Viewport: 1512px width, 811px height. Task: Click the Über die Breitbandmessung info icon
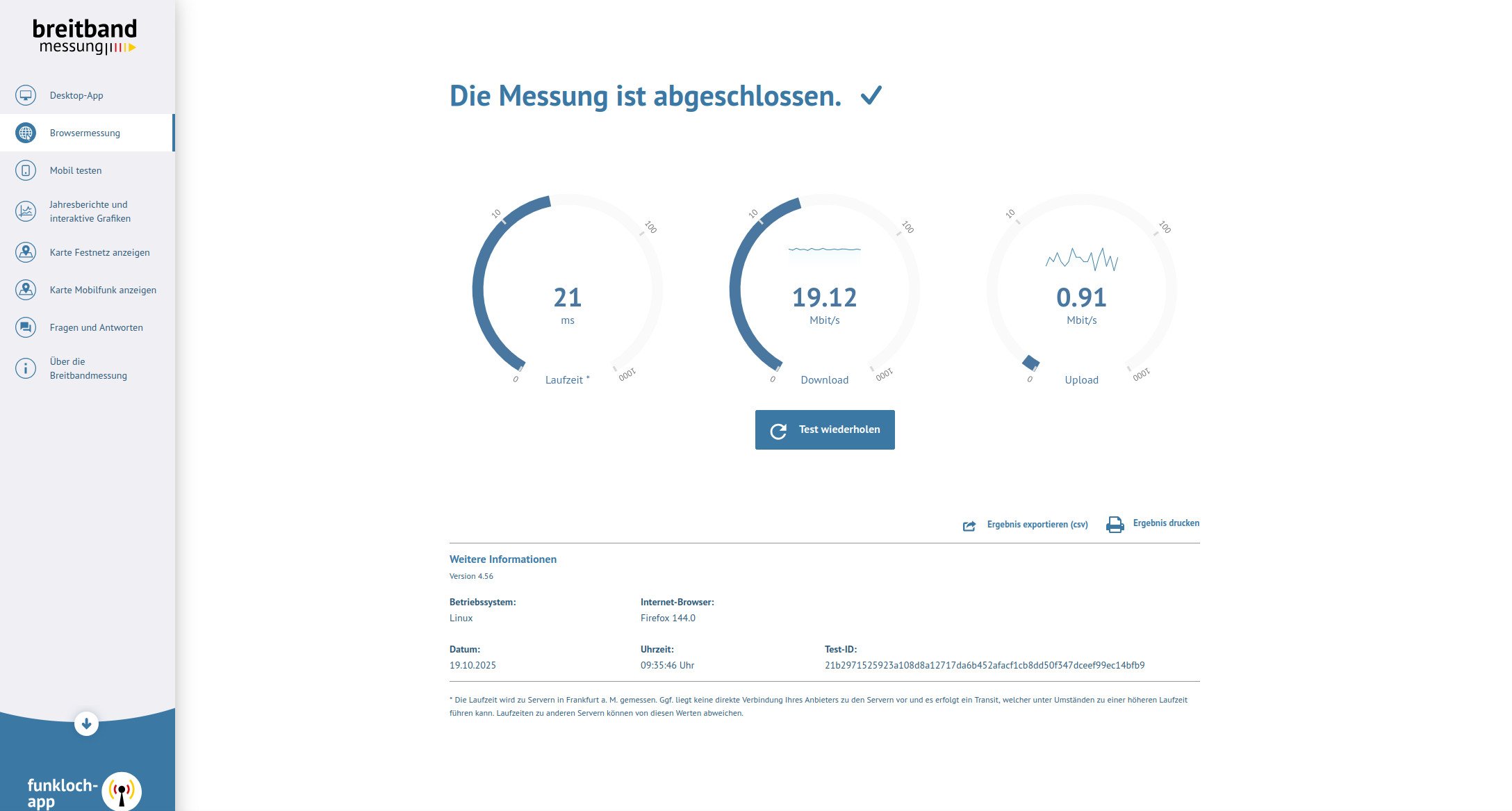[x=26, y=368]
